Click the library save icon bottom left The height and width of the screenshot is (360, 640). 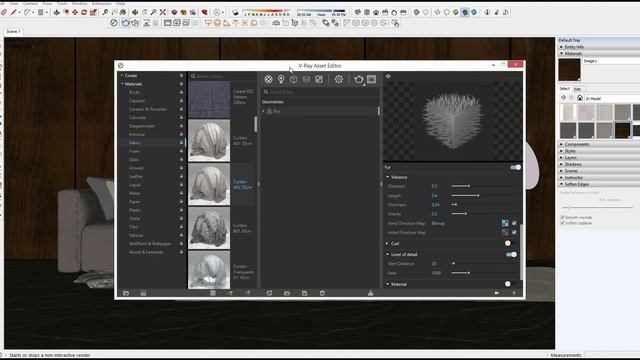tap(143, 293)
